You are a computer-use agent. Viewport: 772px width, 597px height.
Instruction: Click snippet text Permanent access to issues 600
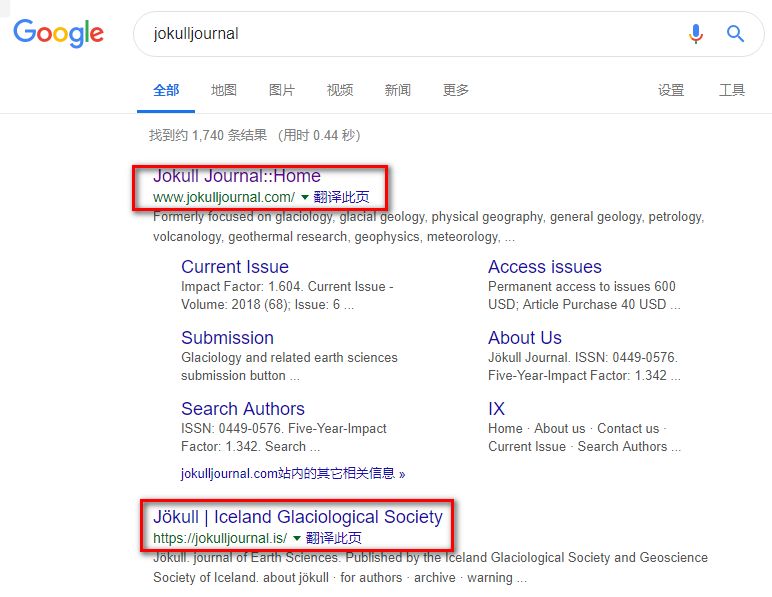(581, 286)
